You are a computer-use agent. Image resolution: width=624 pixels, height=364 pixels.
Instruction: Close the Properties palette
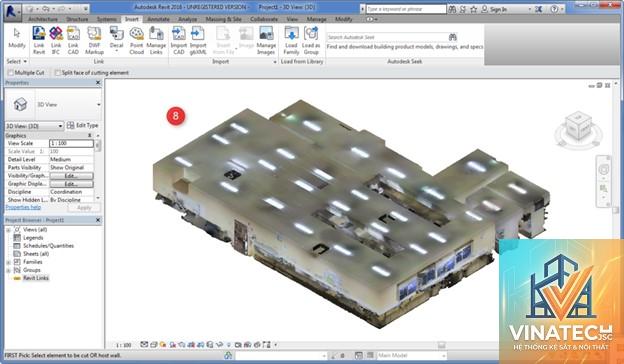98,83
